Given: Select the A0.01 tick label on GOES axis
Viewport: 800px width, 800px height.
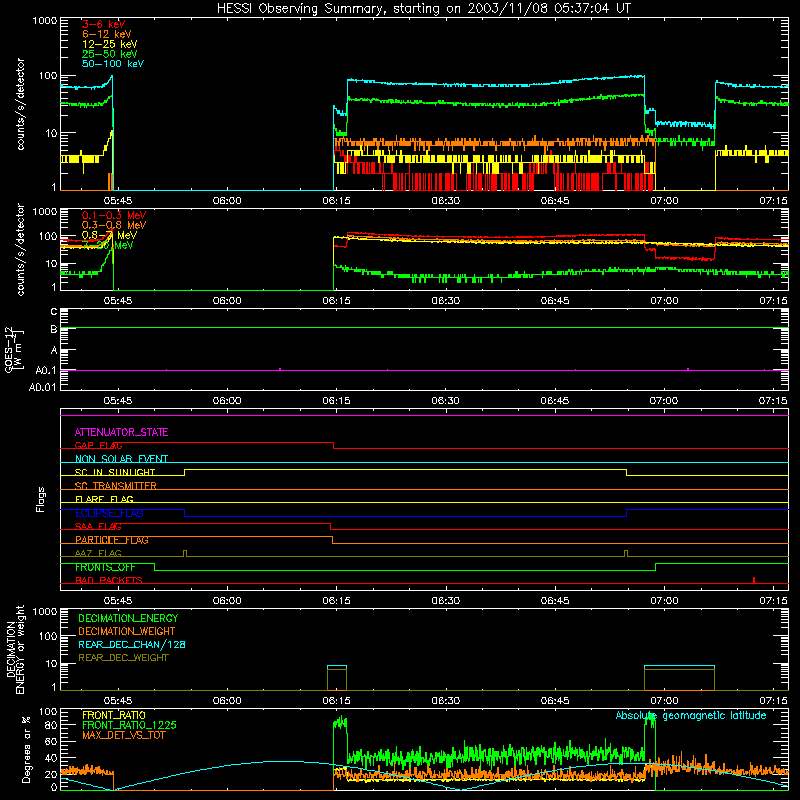Looking at the screenshot, I should [x=43, y=387].
